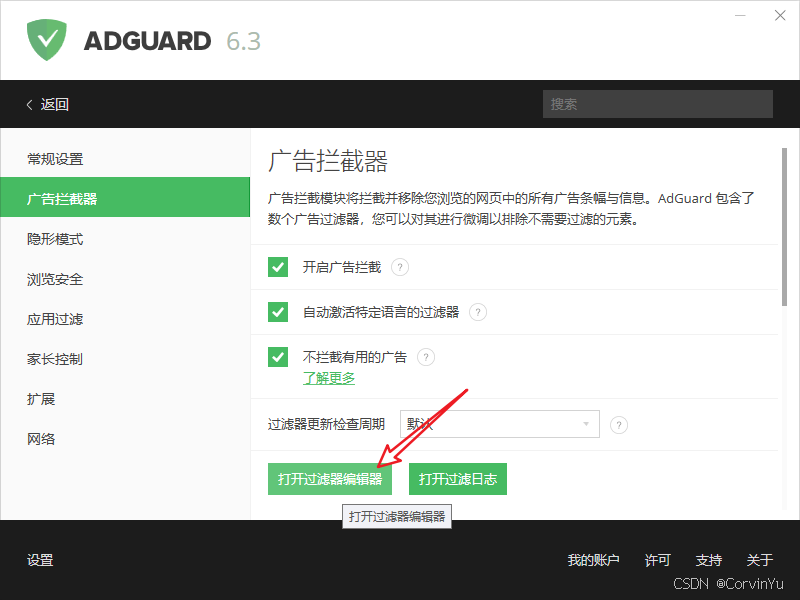Click the vertical scrollbar thumb
Screen dimensions: 800x600
point(784,227)
